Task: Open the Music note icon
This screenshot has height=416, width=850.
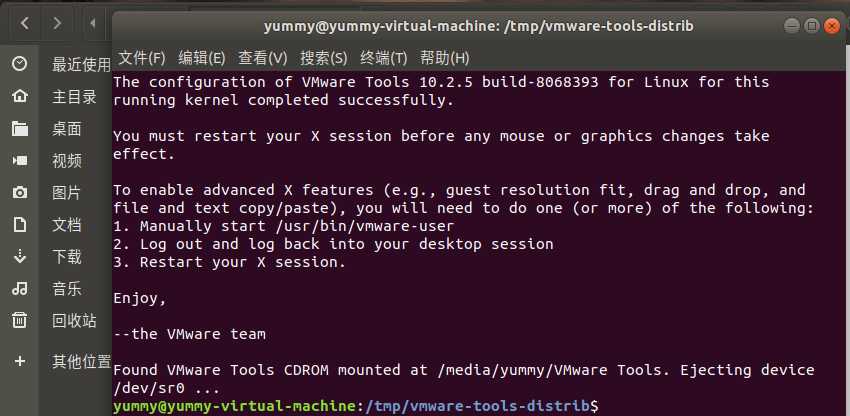Action: point(20,288)
